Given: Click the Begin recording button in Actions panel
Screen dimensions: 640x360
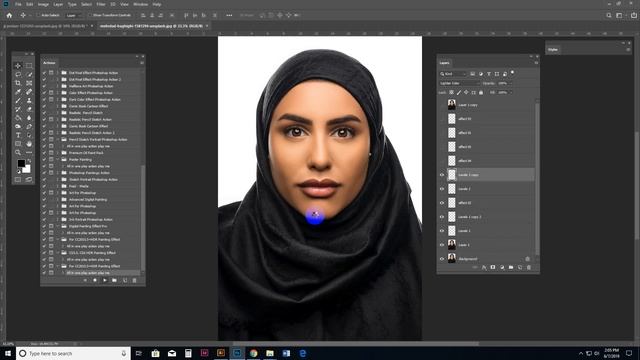Looking at the screenshot, I should tap(95, 280).
